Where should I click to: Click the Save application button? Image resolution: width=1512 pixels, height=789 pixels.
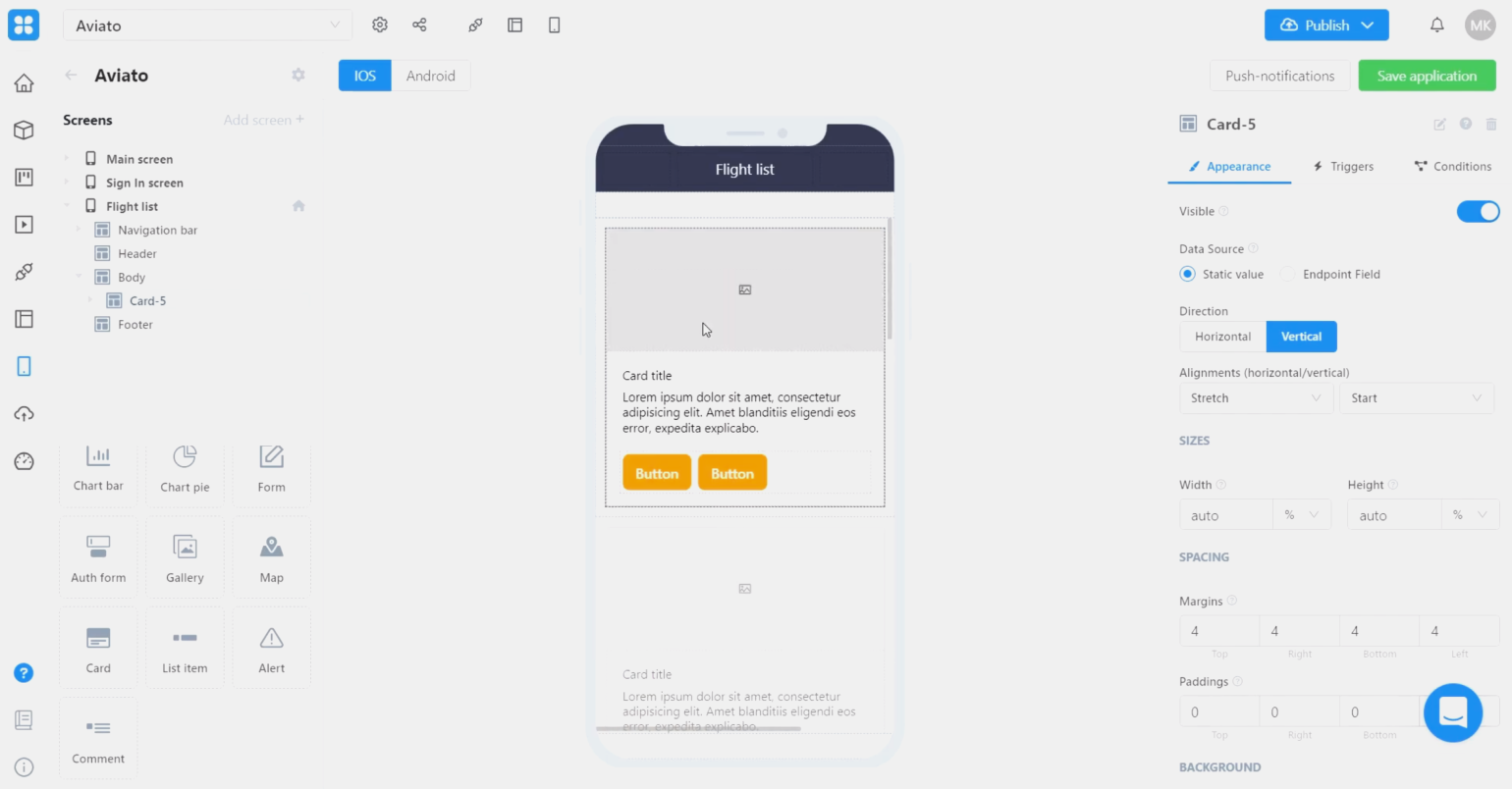[1426, 76]
